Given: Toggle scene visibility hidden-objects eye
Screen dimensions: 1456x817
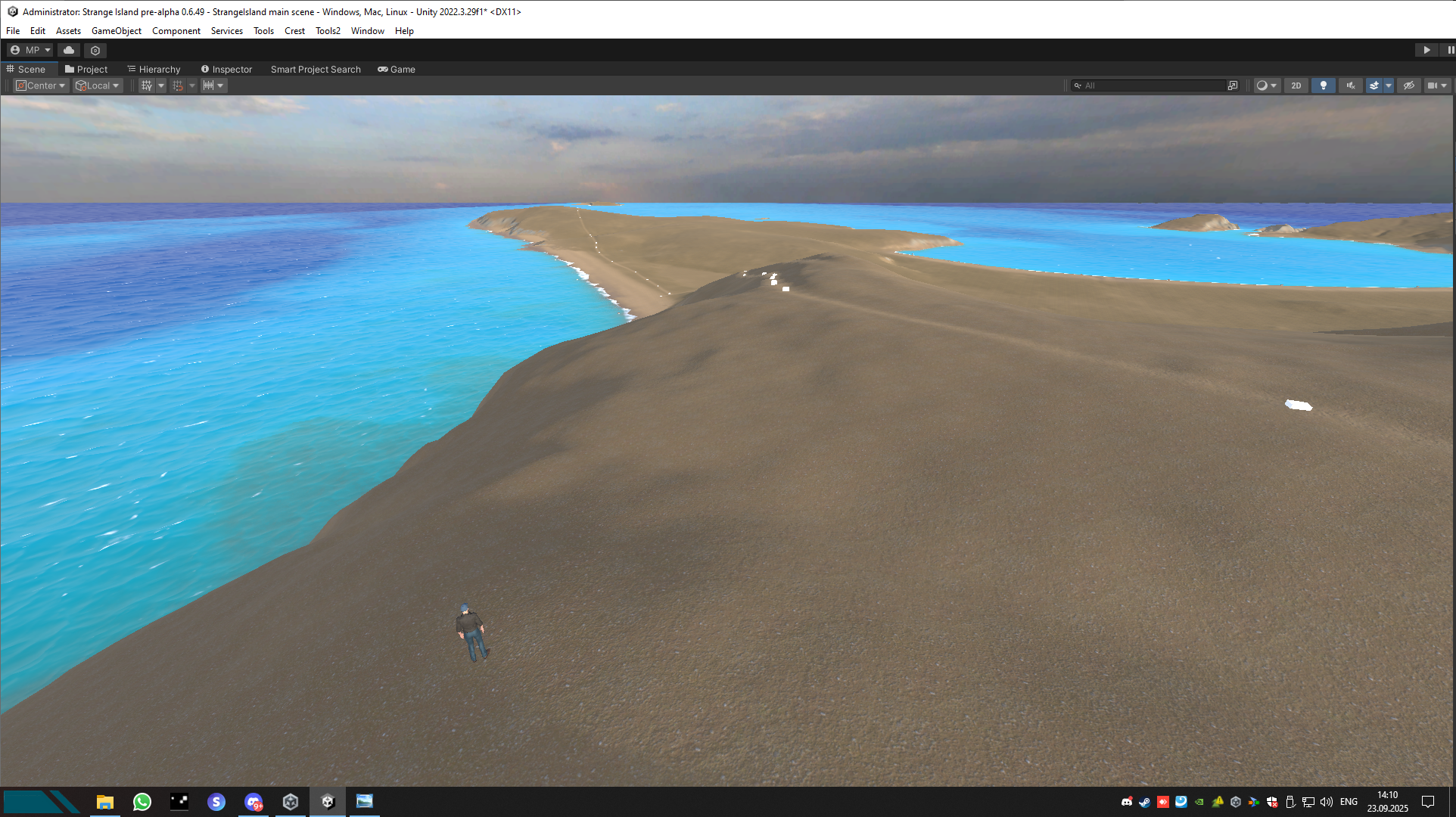Looking at the screenshot, I should [x=1408, y=85].
